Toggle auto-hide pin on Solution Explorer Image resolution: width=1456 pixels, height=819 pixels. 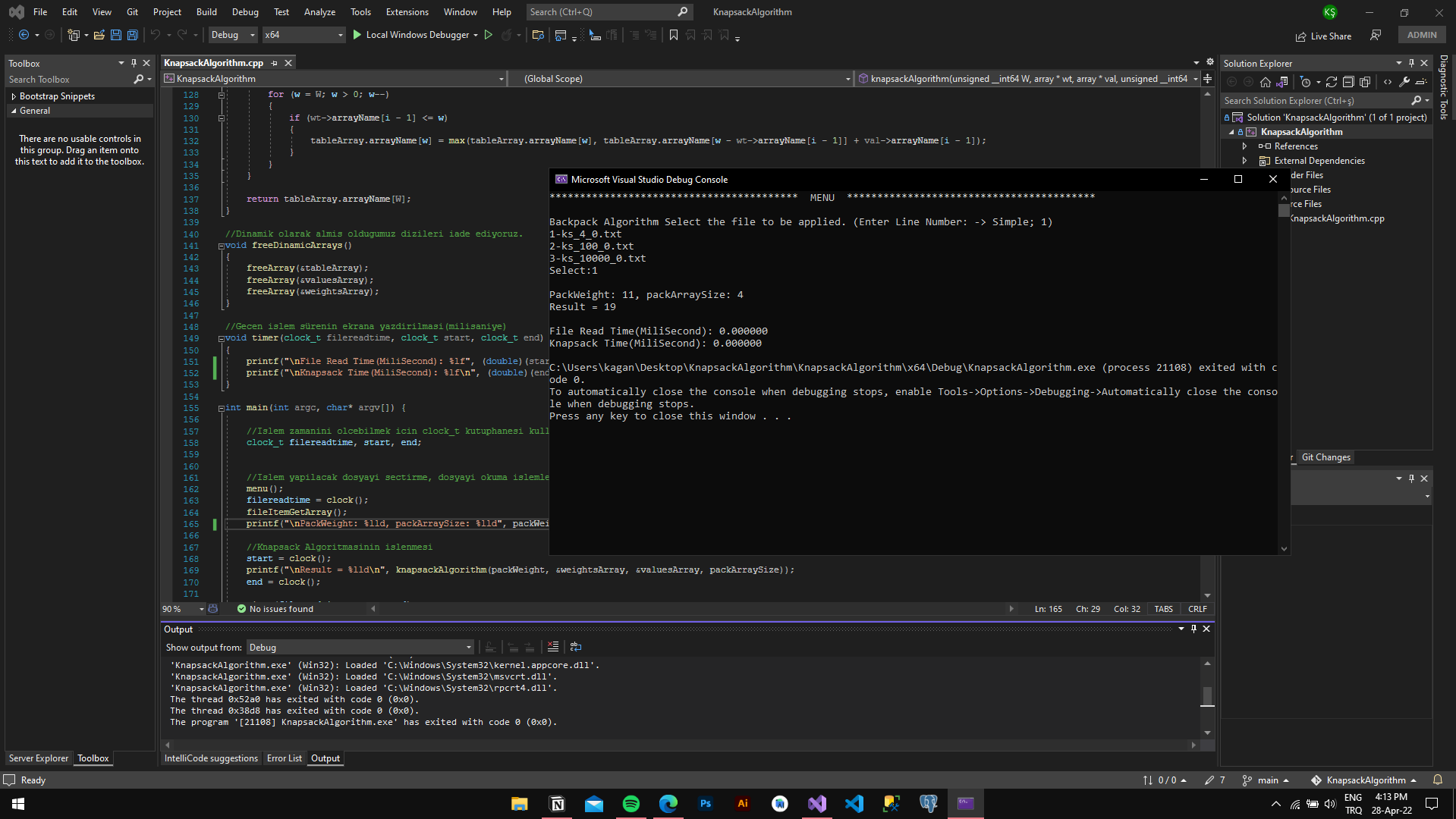(1411, 63)
